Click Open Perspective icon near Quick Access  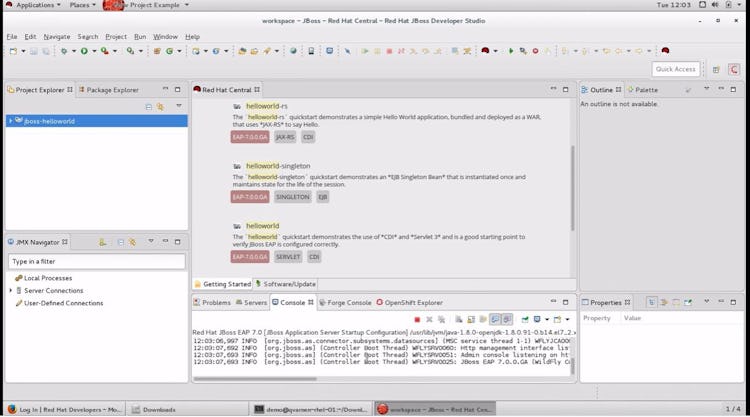pos(716,70)
